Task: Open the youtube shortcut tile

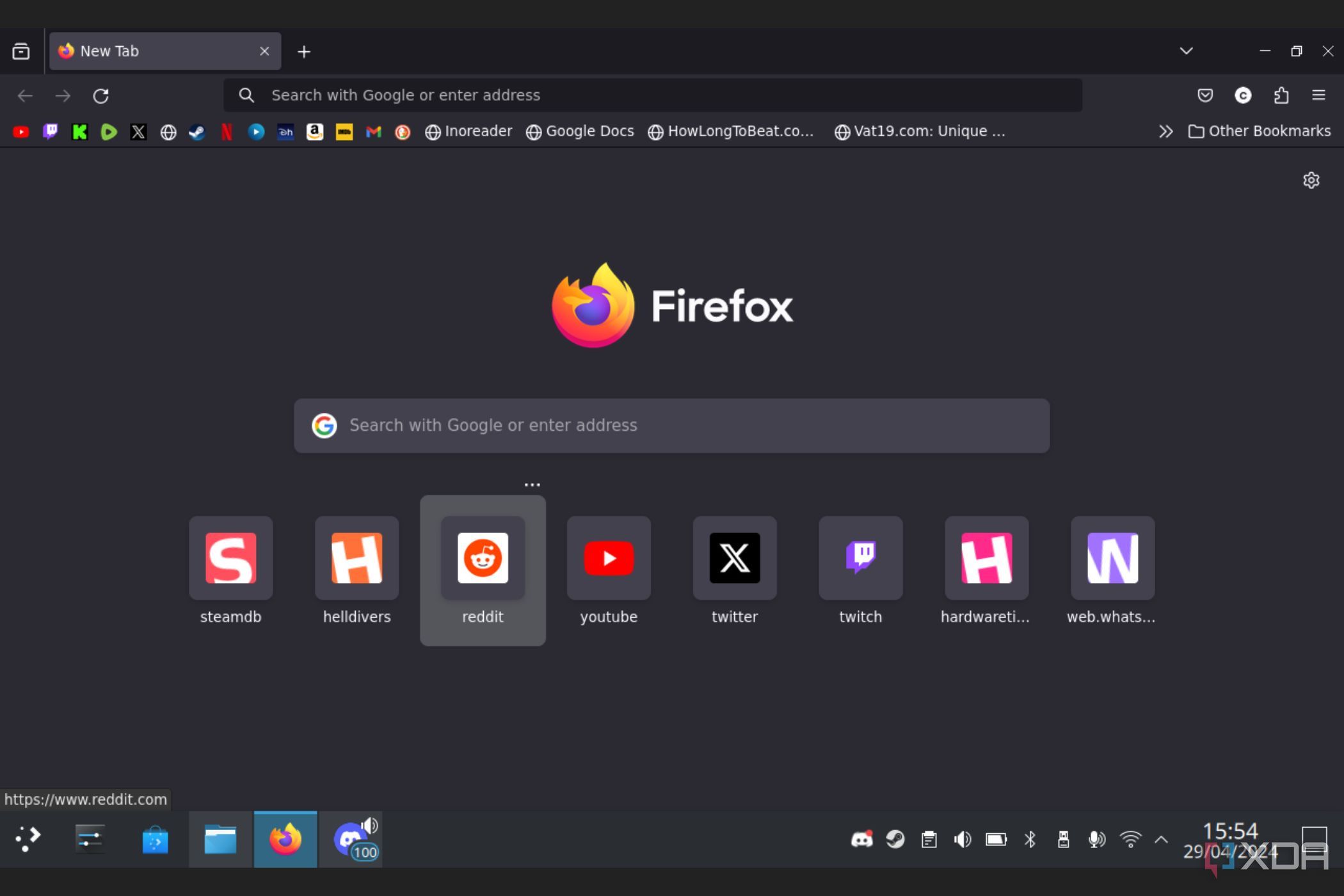Action: coord(609,570)
